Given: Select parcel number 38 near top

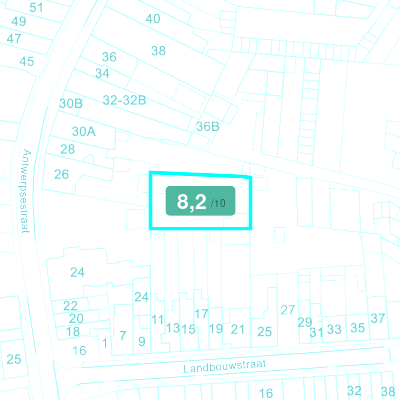Looking at the screenshot, I should pos(158,51).
